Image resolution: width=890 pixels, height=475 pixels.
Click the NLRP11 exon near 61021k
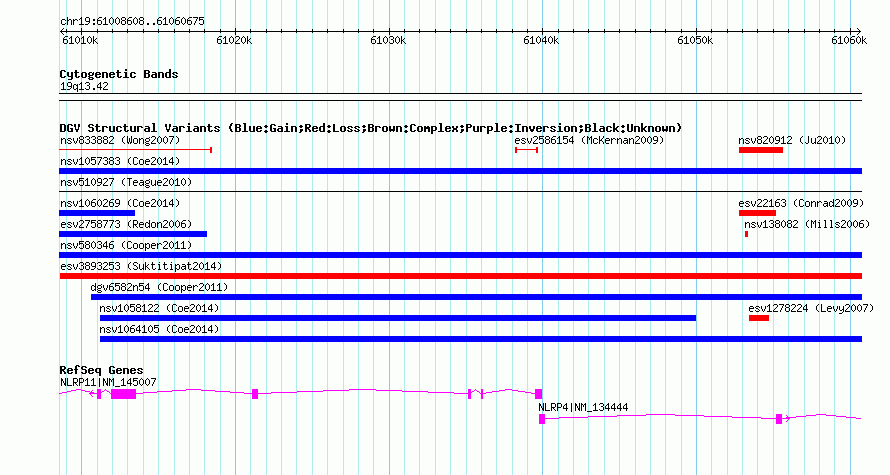point(255,394)
